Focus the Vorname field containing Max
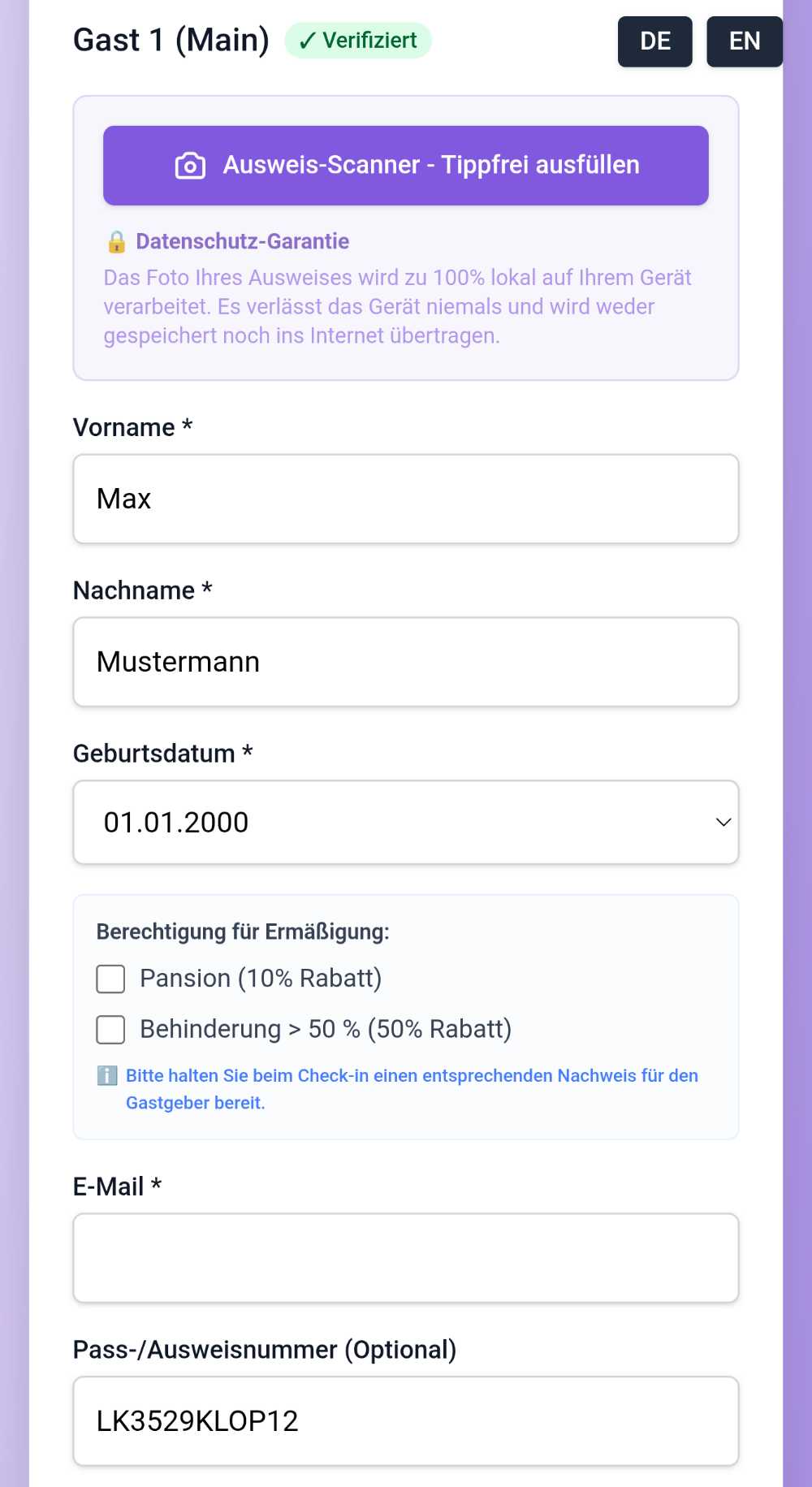The height and width of the screenshot is (1487, 812). (x=406, y=499)
